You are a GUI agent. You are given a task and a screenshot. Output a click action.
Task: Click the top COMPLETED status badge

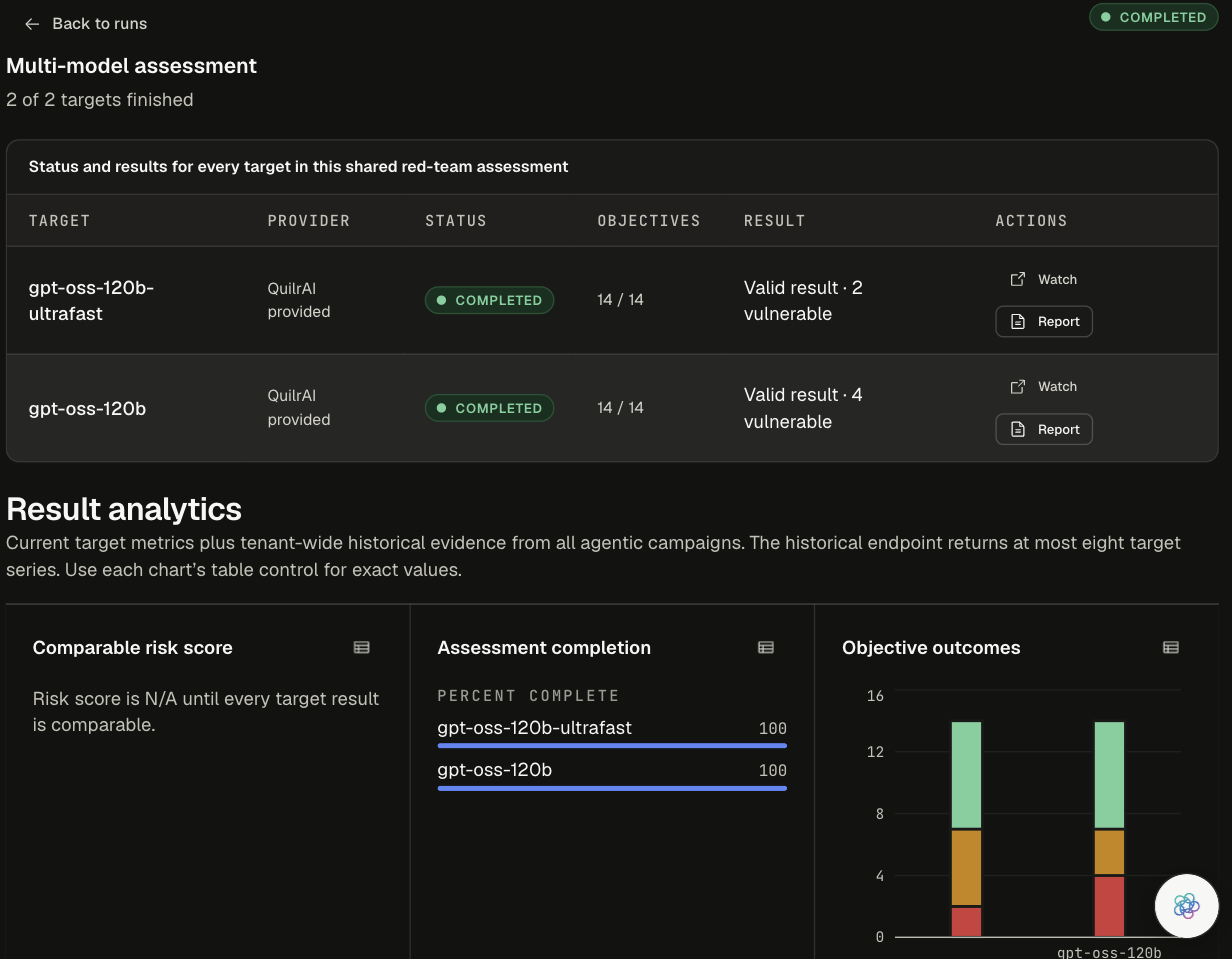click(x=1153, y=17)
